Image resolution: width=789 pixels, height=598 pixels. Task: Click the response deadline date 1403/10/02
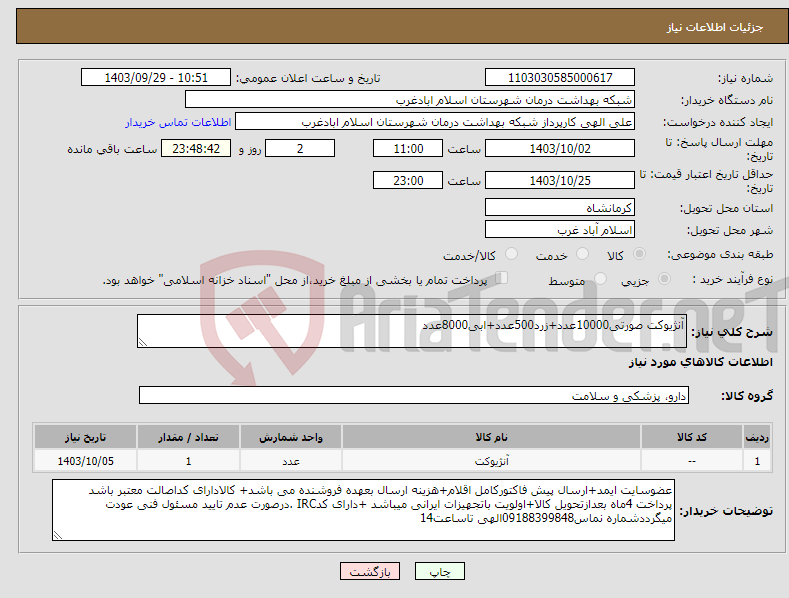(x=560, y=148)
